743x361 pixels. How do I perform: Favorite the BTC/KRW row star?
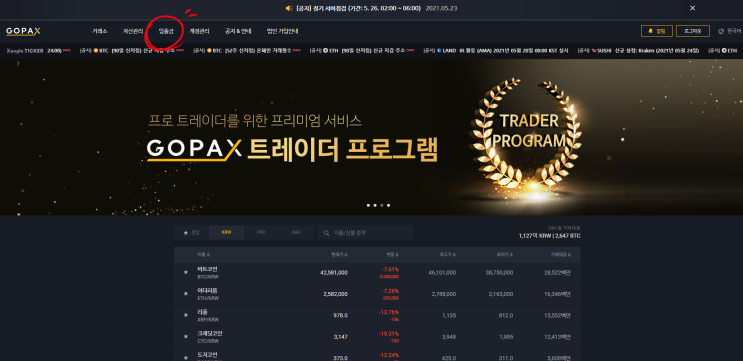186,272
